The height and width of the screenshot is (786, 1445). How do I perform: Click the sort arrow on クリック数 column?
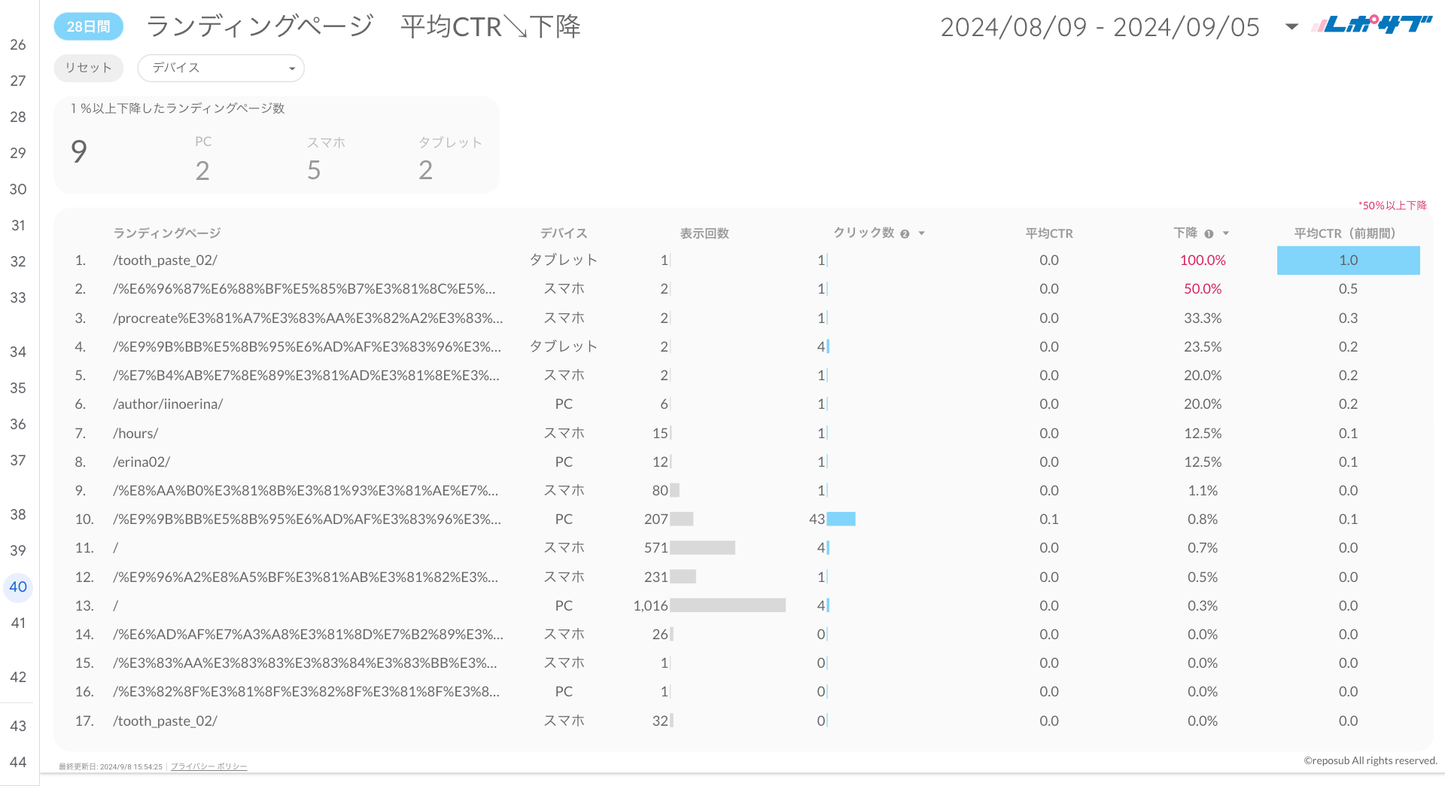pyautogui.click(x=922, y=234)
